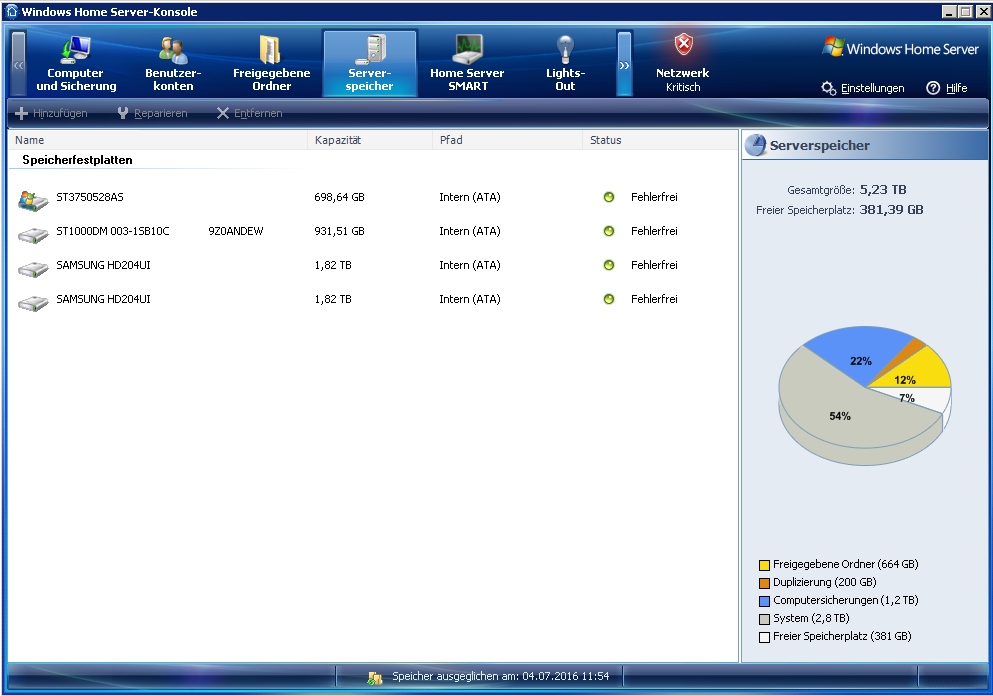Open the Benutzerkonten tab
The image size is (993, 696).
(173, 63)
